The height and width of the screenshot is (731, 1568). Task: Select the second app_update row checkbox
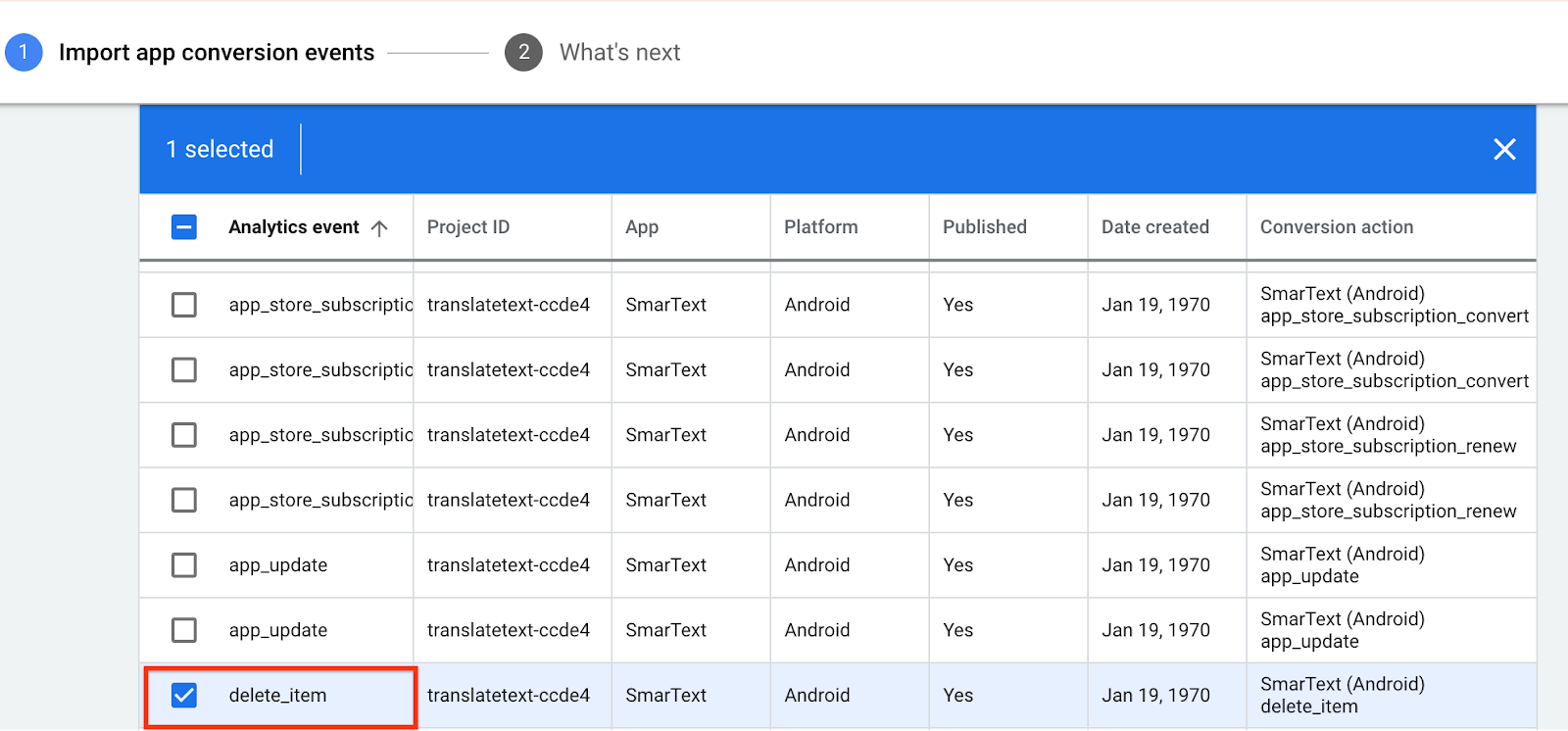184,630
